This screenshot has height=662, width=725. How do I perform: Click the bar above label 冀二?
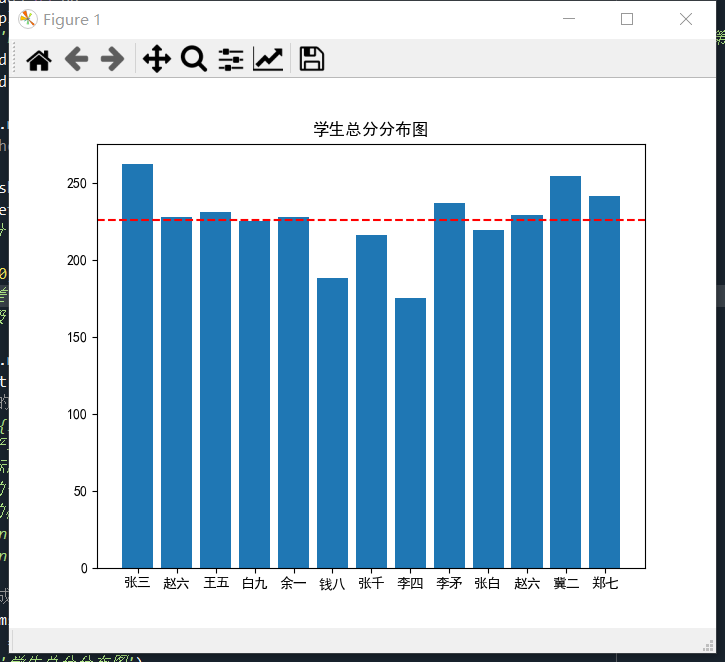(x=565, y=372)
